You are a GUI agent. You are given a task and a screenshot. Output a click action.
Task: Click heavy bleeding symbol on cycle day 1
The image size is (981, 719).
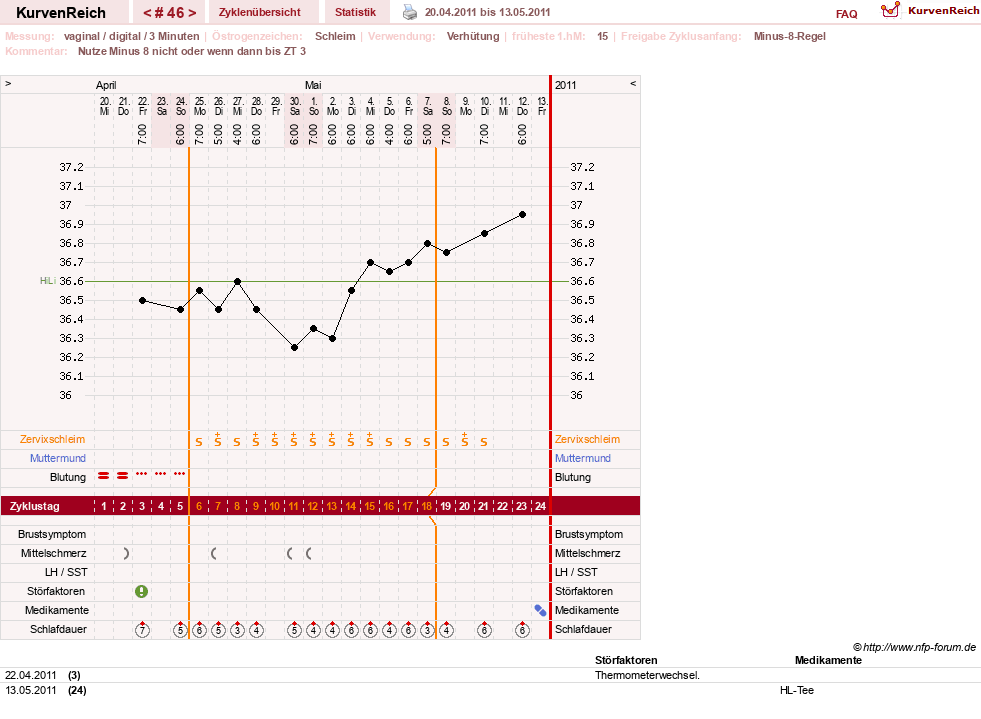103,476
